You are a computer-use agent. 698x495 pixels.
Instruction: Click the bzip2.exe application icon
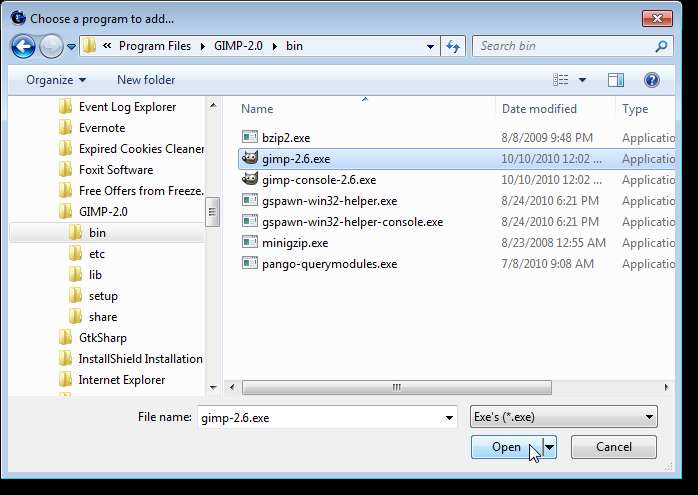point(250,137)
